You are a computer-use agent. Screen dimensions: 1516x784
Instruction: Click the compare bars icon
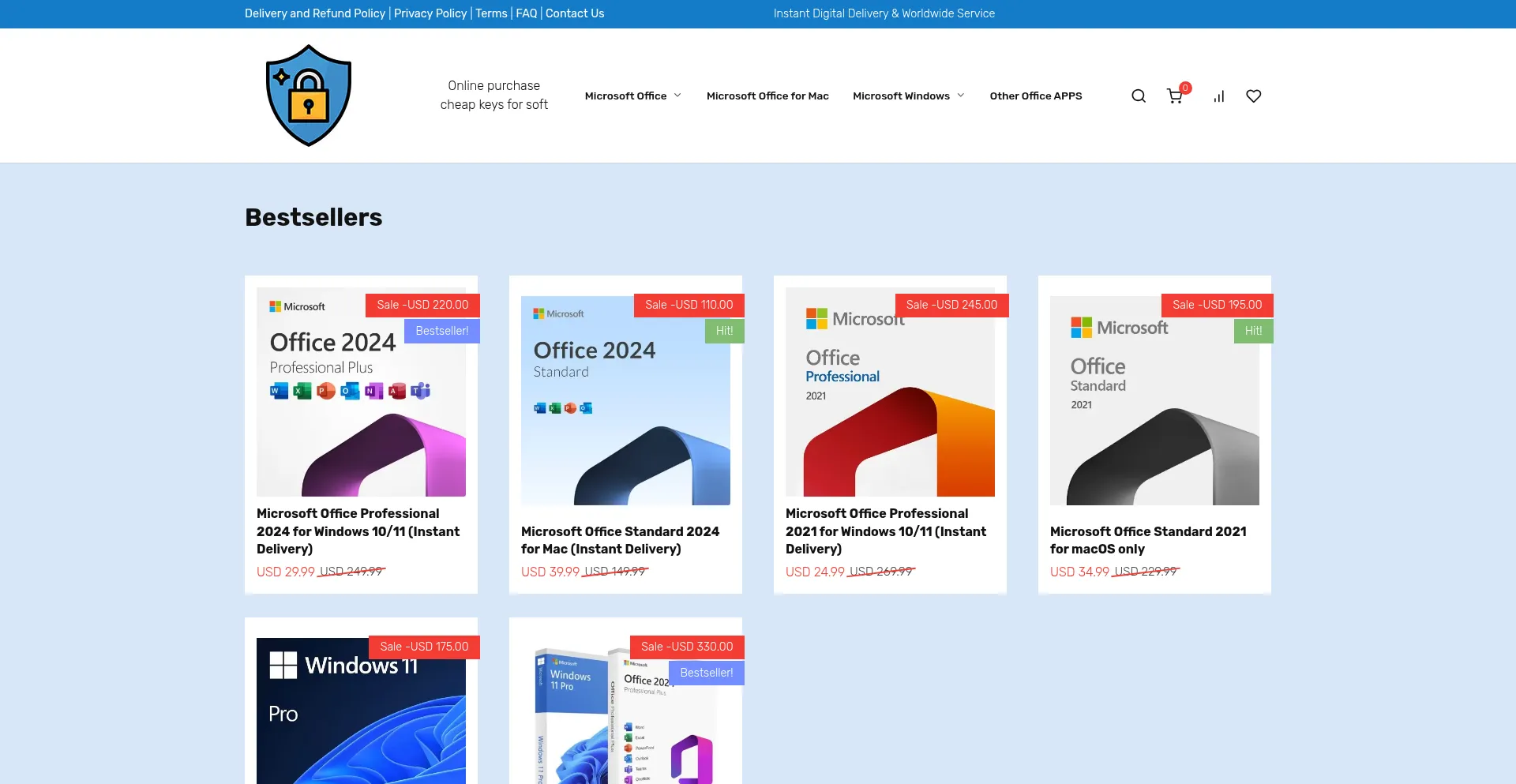(1218, 96)
